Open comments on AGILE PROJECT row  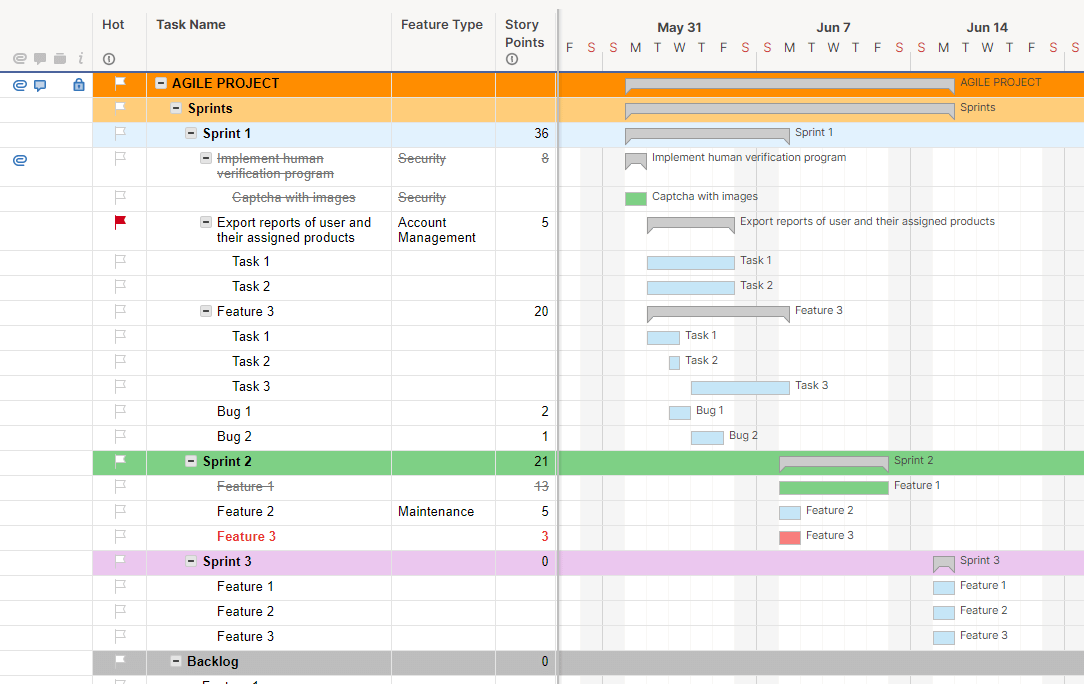tap(40, 85)
